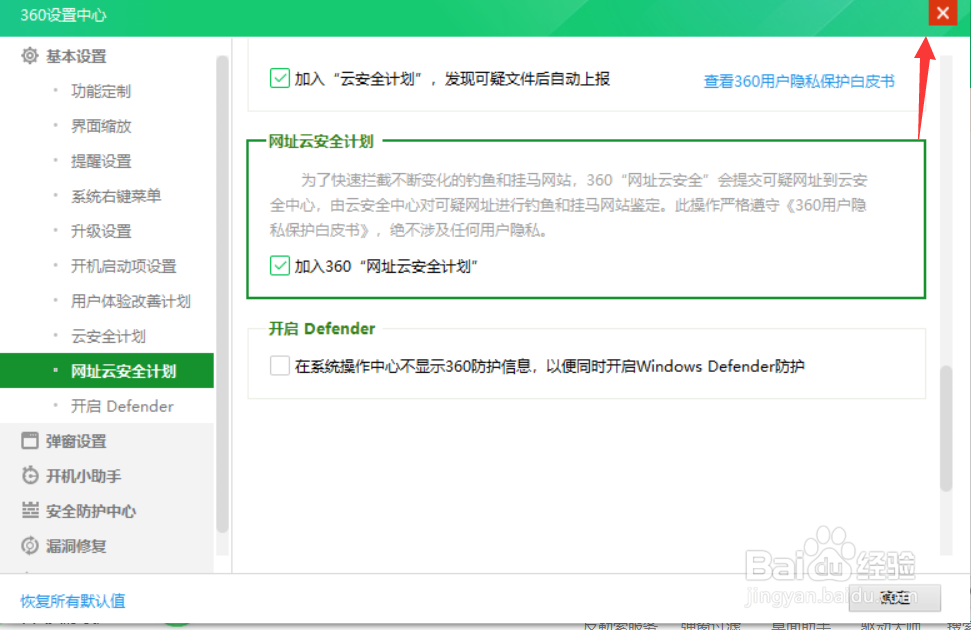This screenshot has height=630, width=971.
Task: Click the sidebar vertical scrollbar
Action: tap(222, 294)
